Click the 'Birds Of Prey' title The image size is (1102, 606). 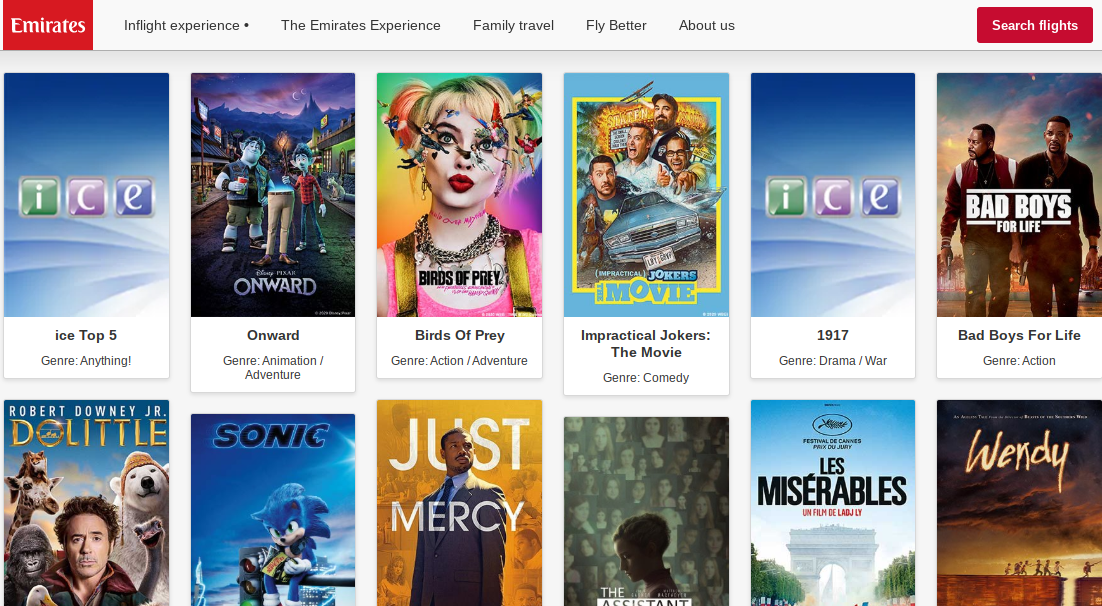(x=460, y=335)
